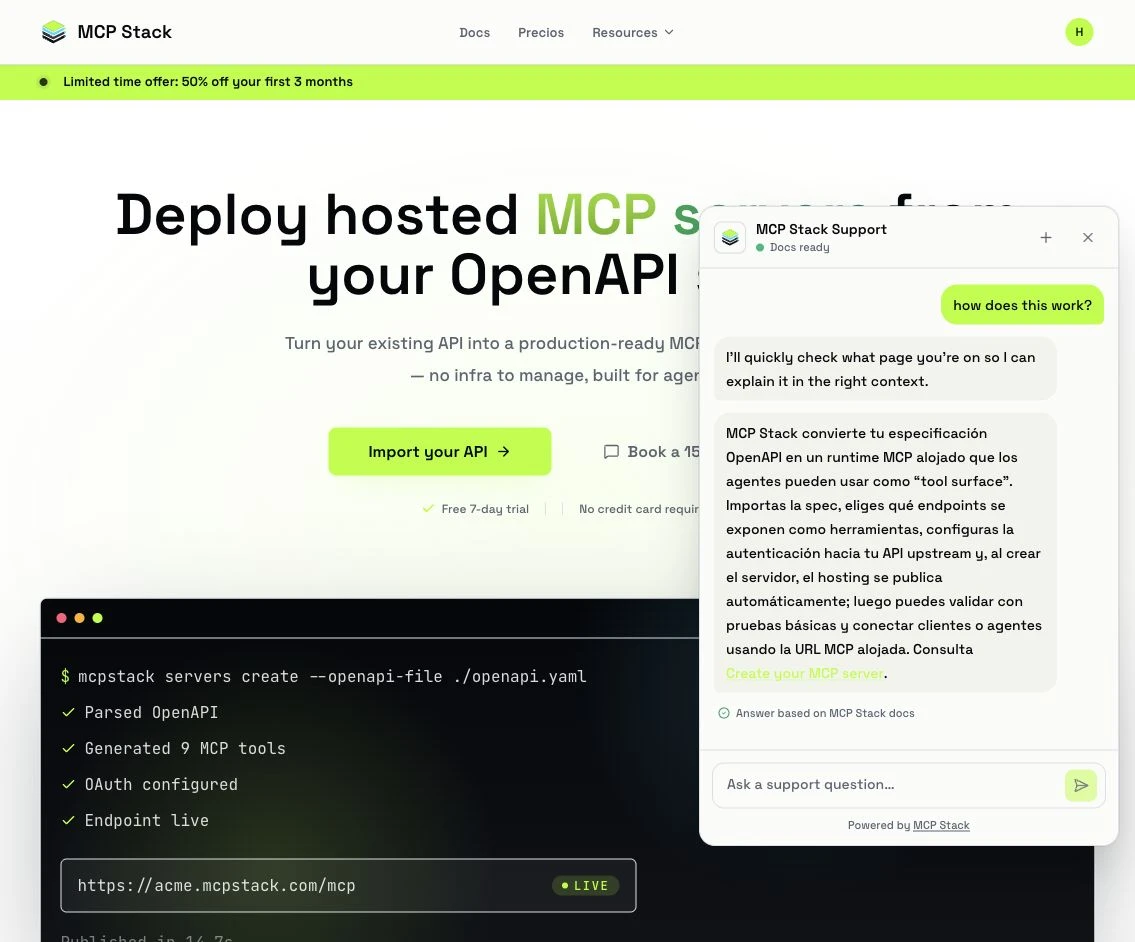Viewport: 1135px width, 942px height.
Task: Click the green dot in terminal window
Action: coord(98,618)
